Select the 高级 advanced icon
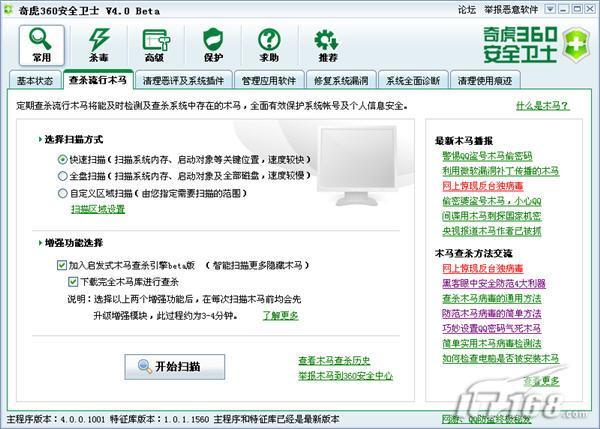600x429 pixels. pos(154,44)
